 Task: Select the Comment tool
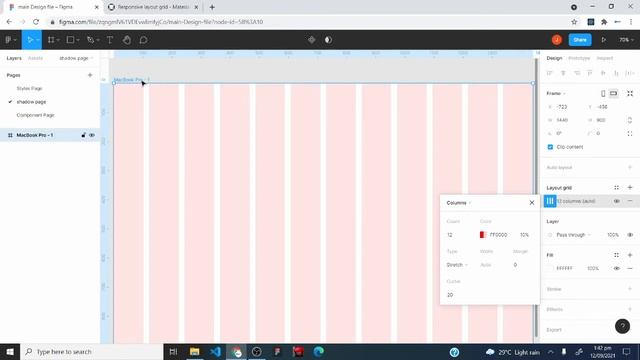(143, 40)
